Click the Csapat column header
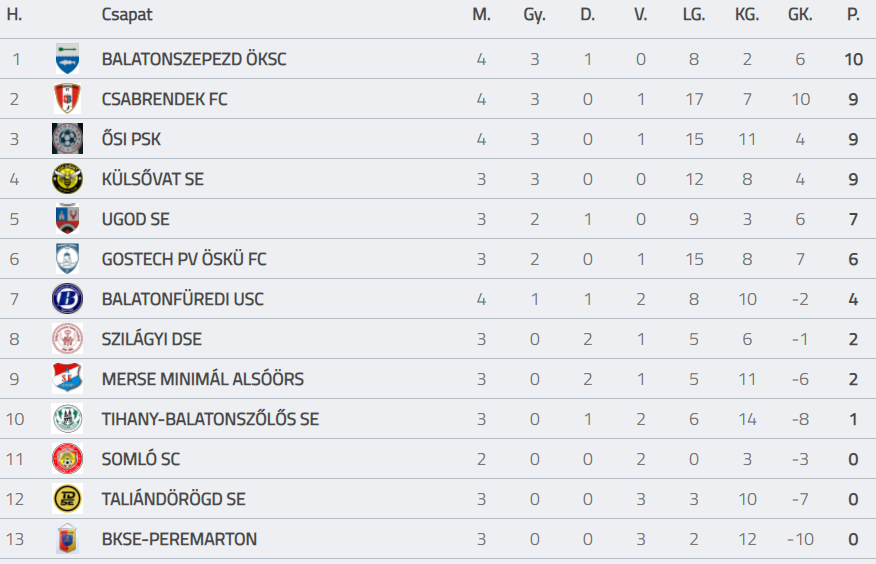This screenshot has height=564, width=876. click(x=127, y=15)
